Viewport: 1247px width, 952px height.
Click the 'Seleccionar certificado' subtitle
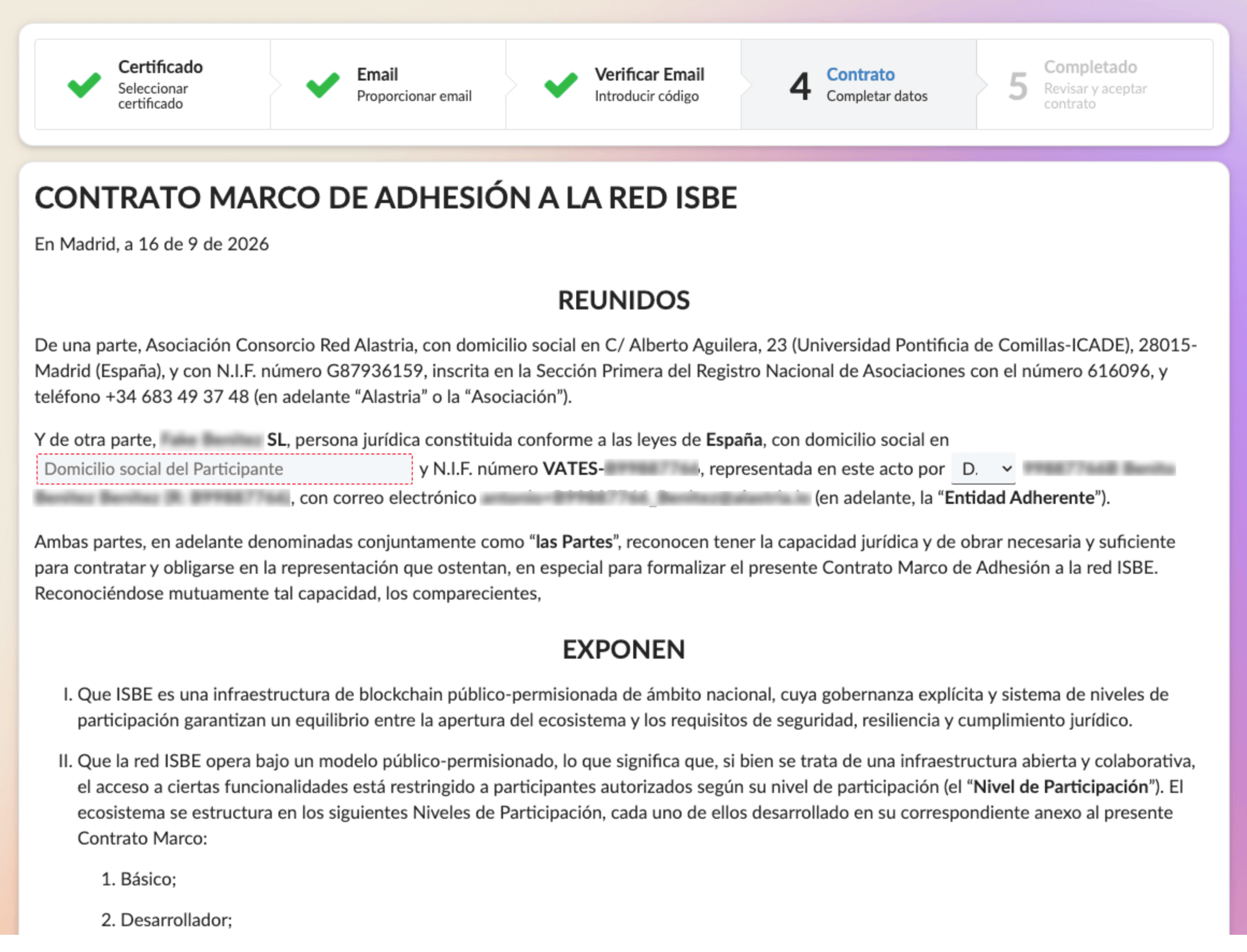[153, 96]
